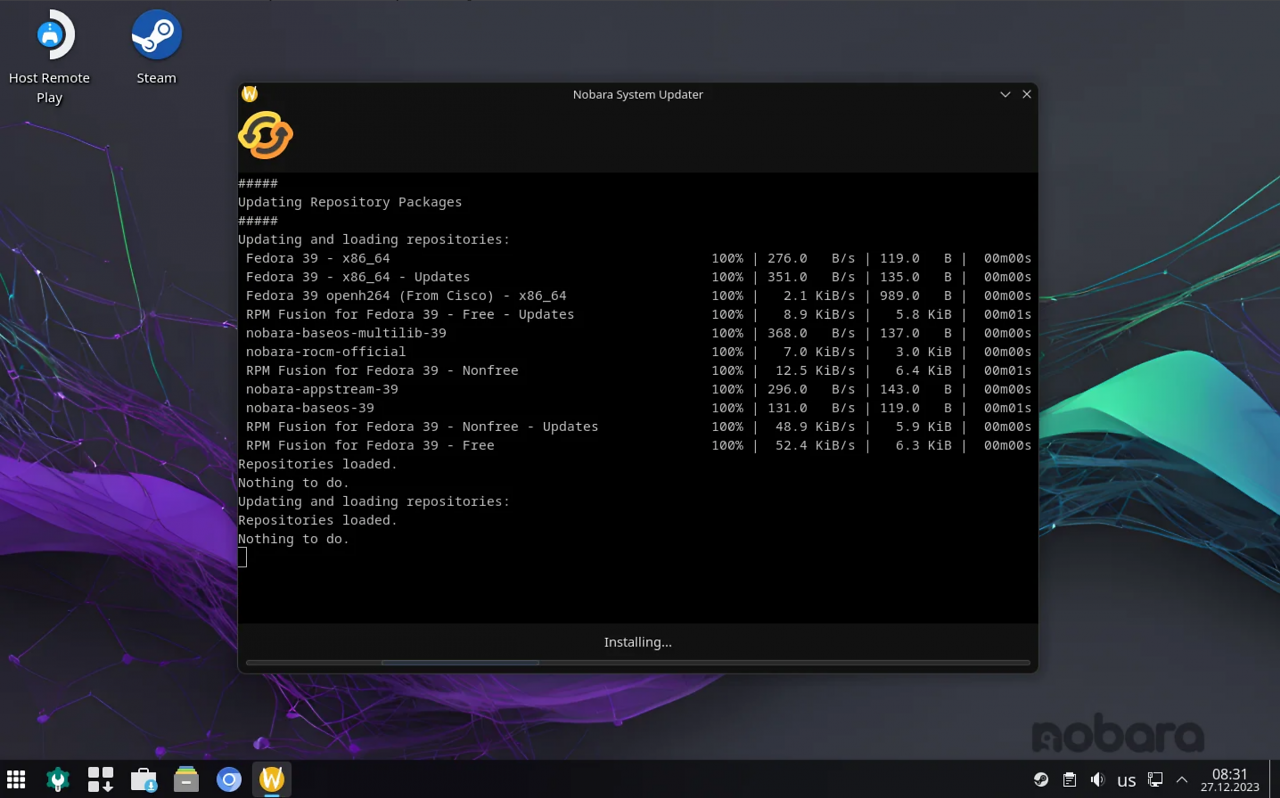The image size is (1280, 798).
Task: Click the 'nobara-baseos-39' repository line
Action: pos(638,408)
